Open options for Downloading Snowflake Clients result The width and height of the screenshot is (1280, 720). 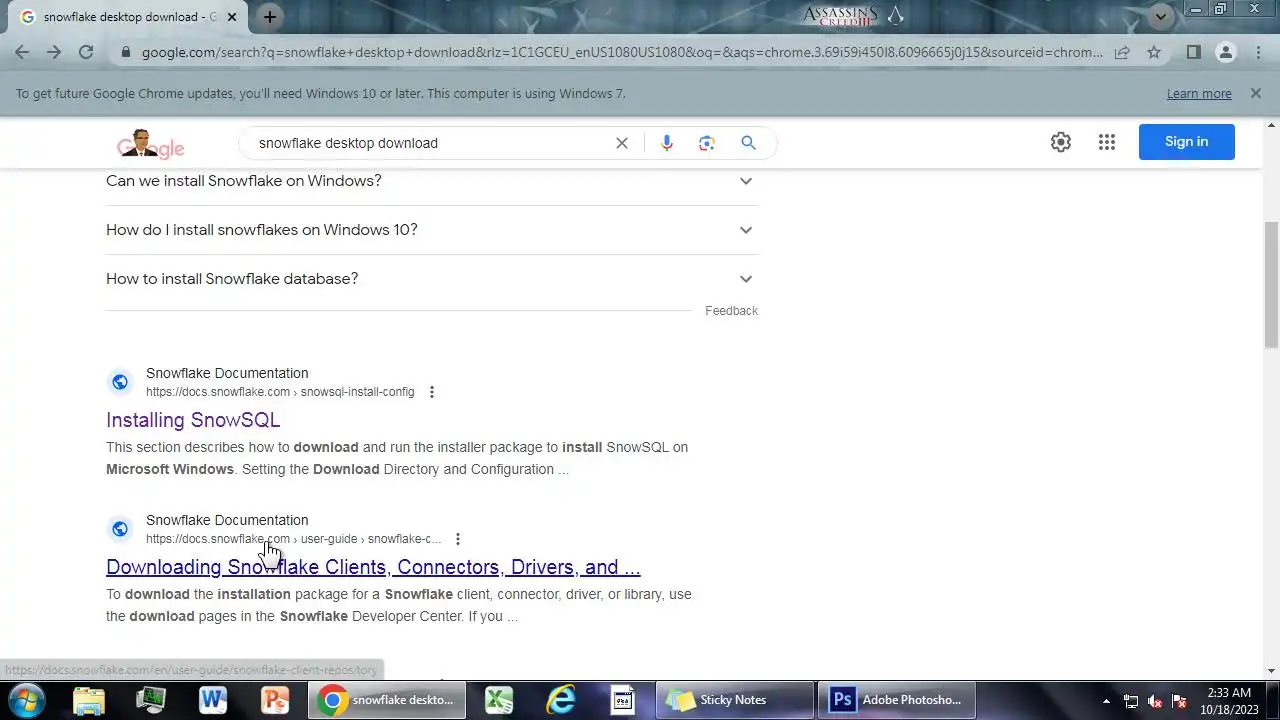[x=458, y=539]
